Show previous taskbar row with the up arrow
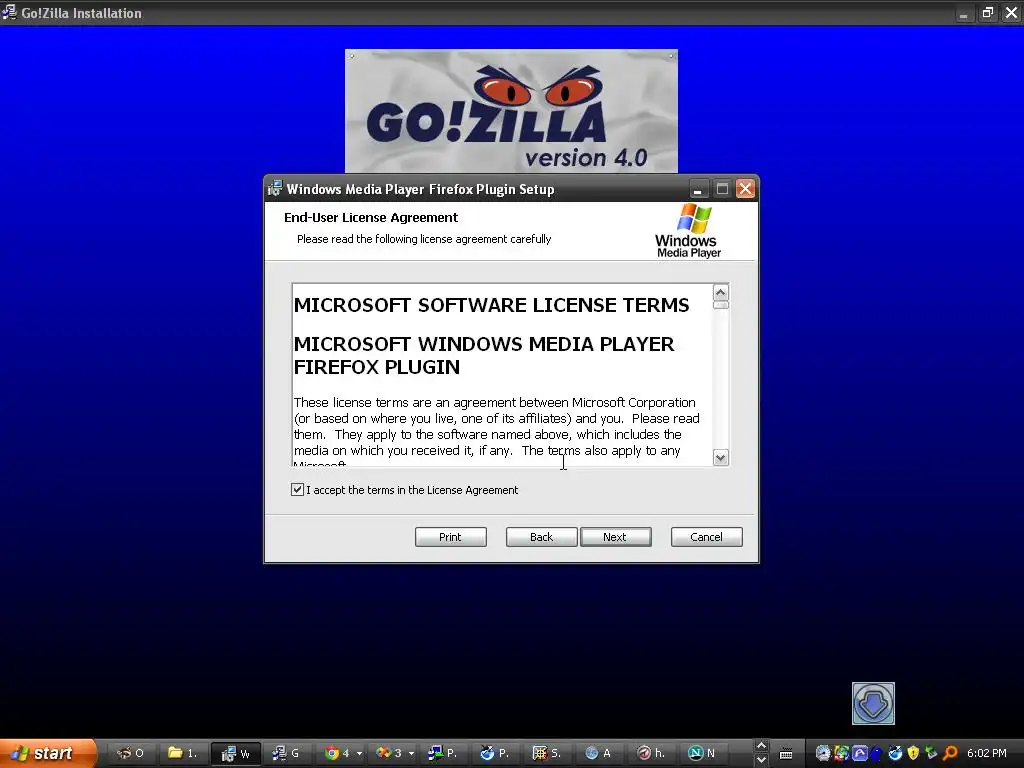1024x768 pixels. [761, 746]
